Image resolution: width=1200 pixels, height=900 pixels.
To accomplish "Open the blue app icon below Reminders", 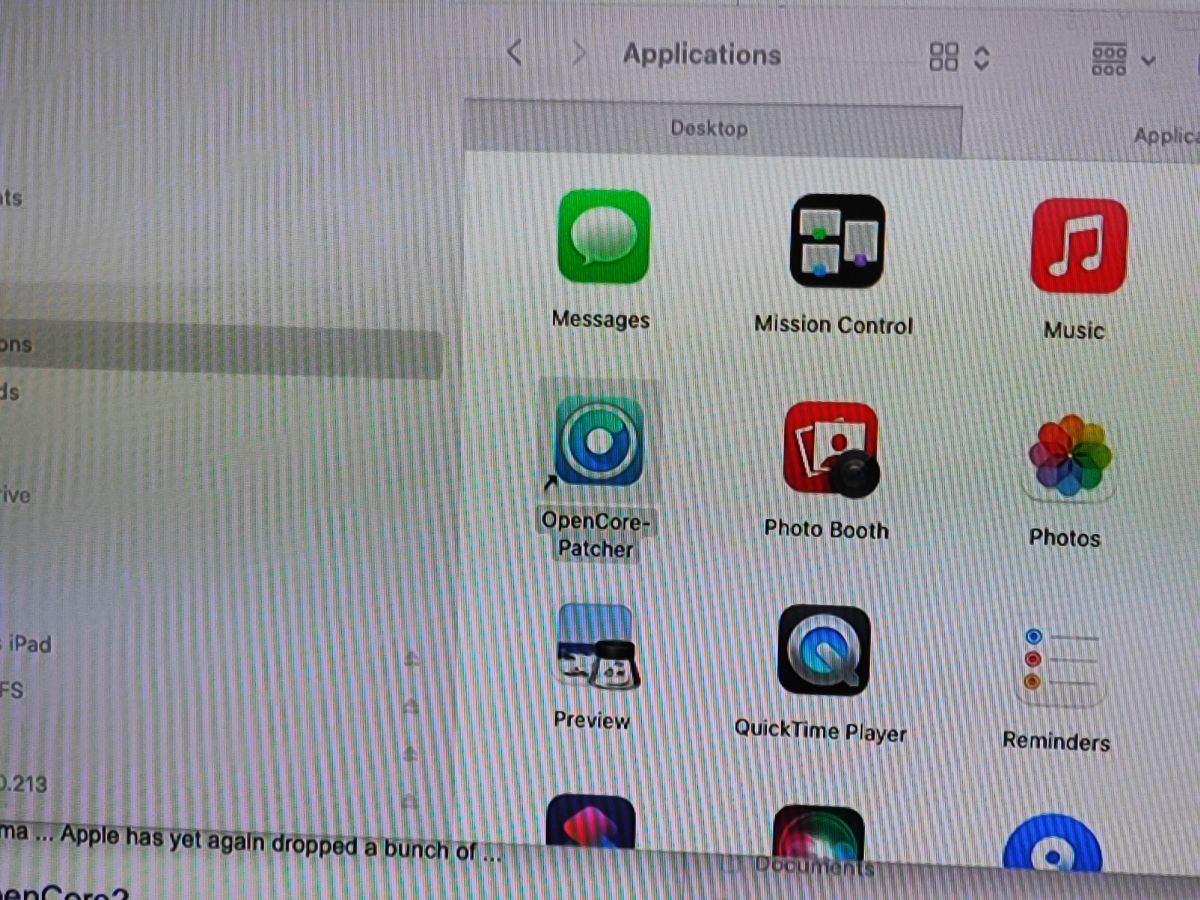I will [x=1052, y=844].
